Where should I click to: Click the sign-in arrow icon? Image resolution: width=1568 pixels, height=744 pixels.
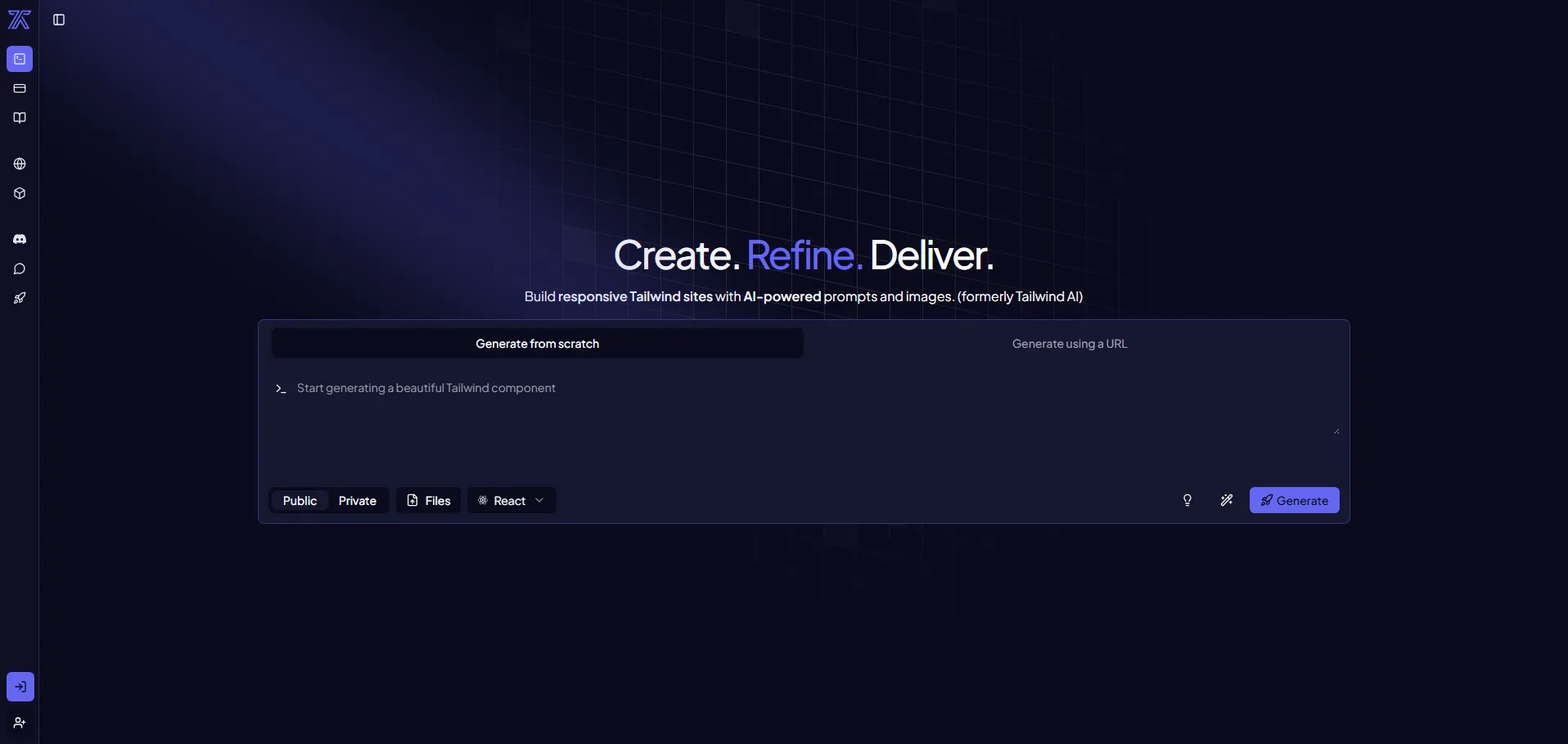(20, 687)
